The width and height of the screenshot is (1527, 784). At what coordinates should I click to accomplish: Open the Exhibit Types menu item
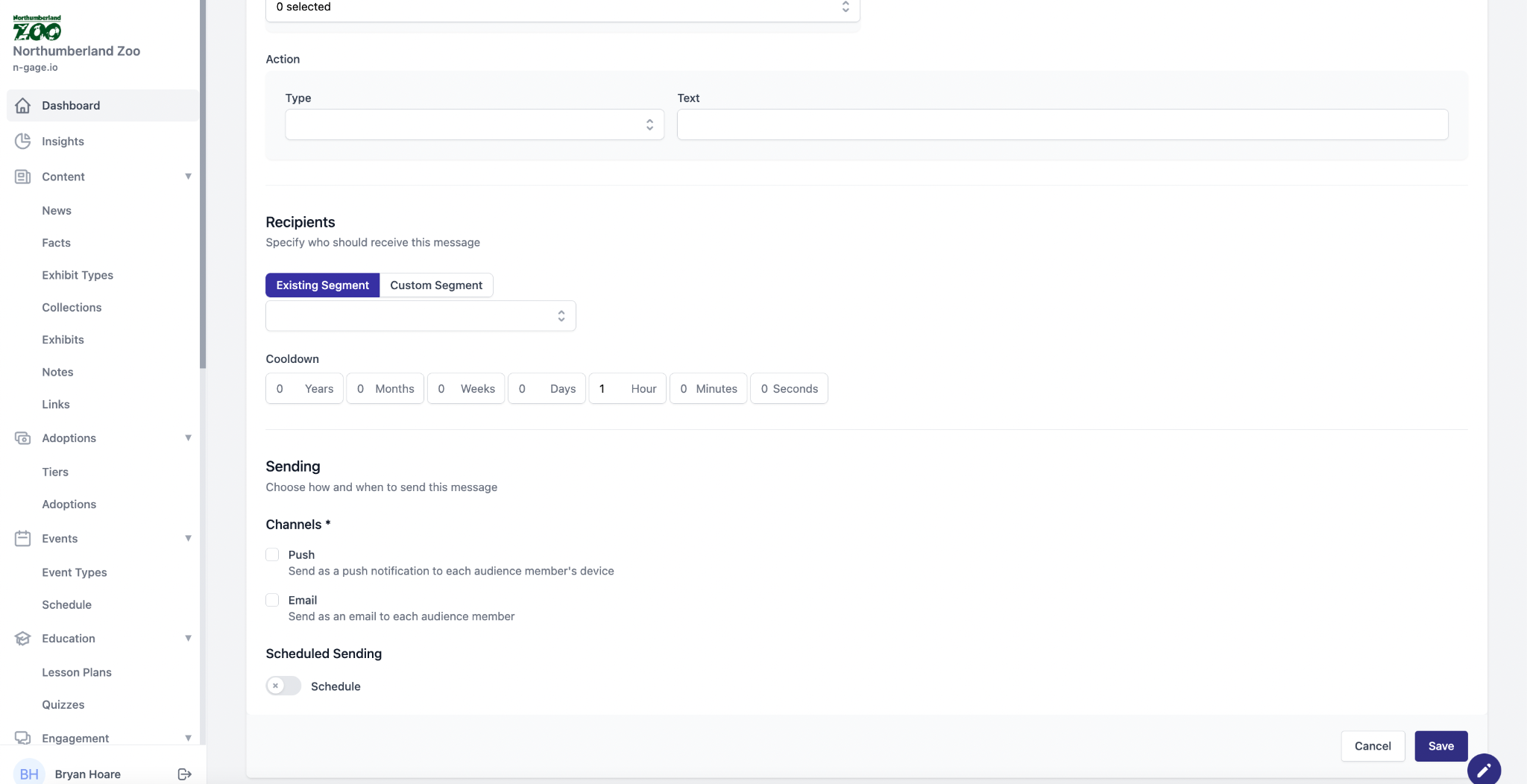78,275
